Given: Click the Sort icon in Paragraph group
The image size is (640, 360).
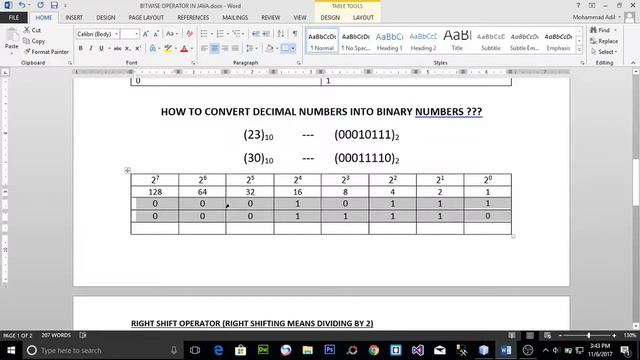Looking at the screenshot, I should (x=281, y=34).
